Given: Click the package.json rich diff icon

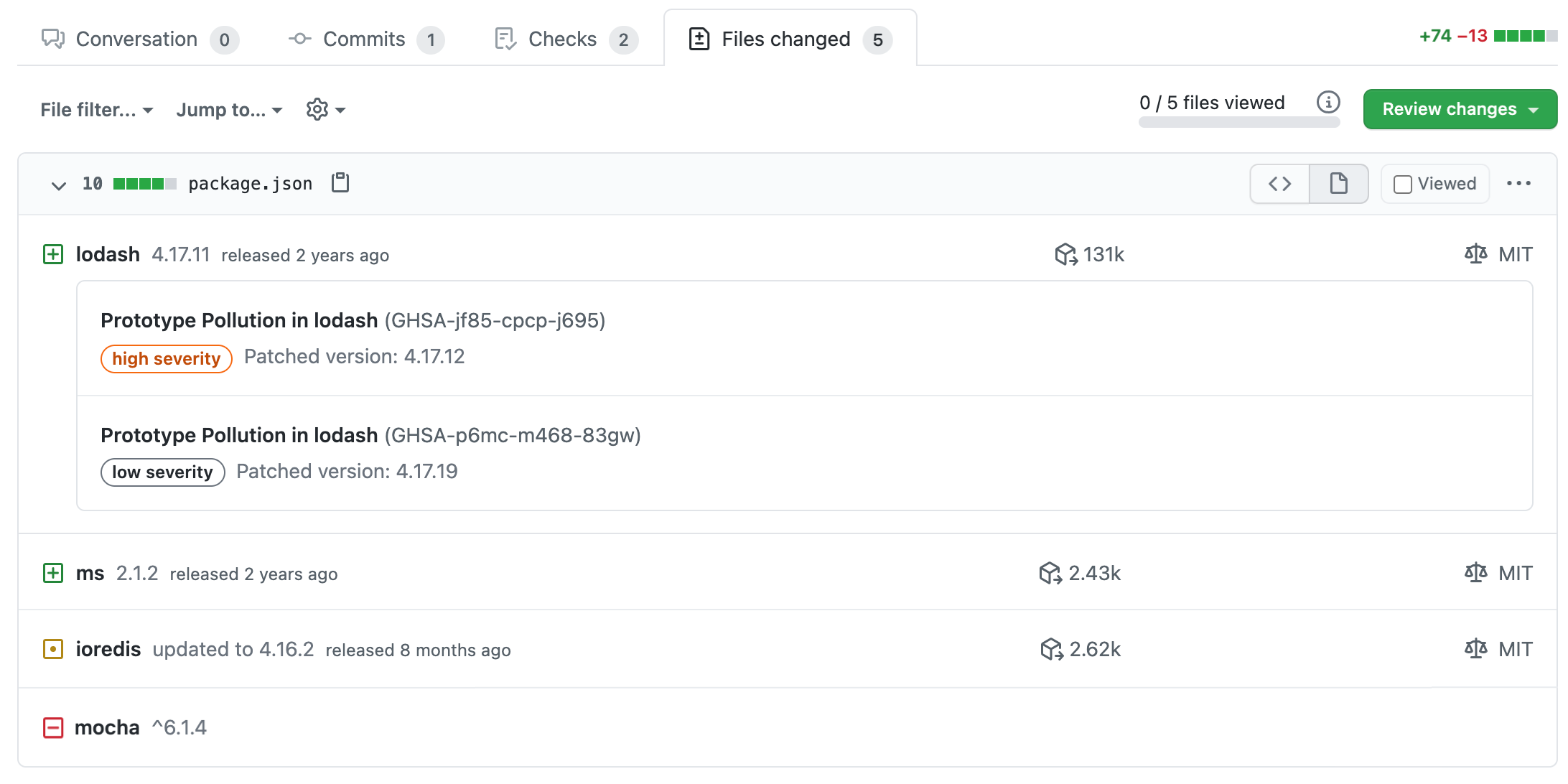Looking at the screenshot, I should pyautogui.click(x=1339, y=183).
